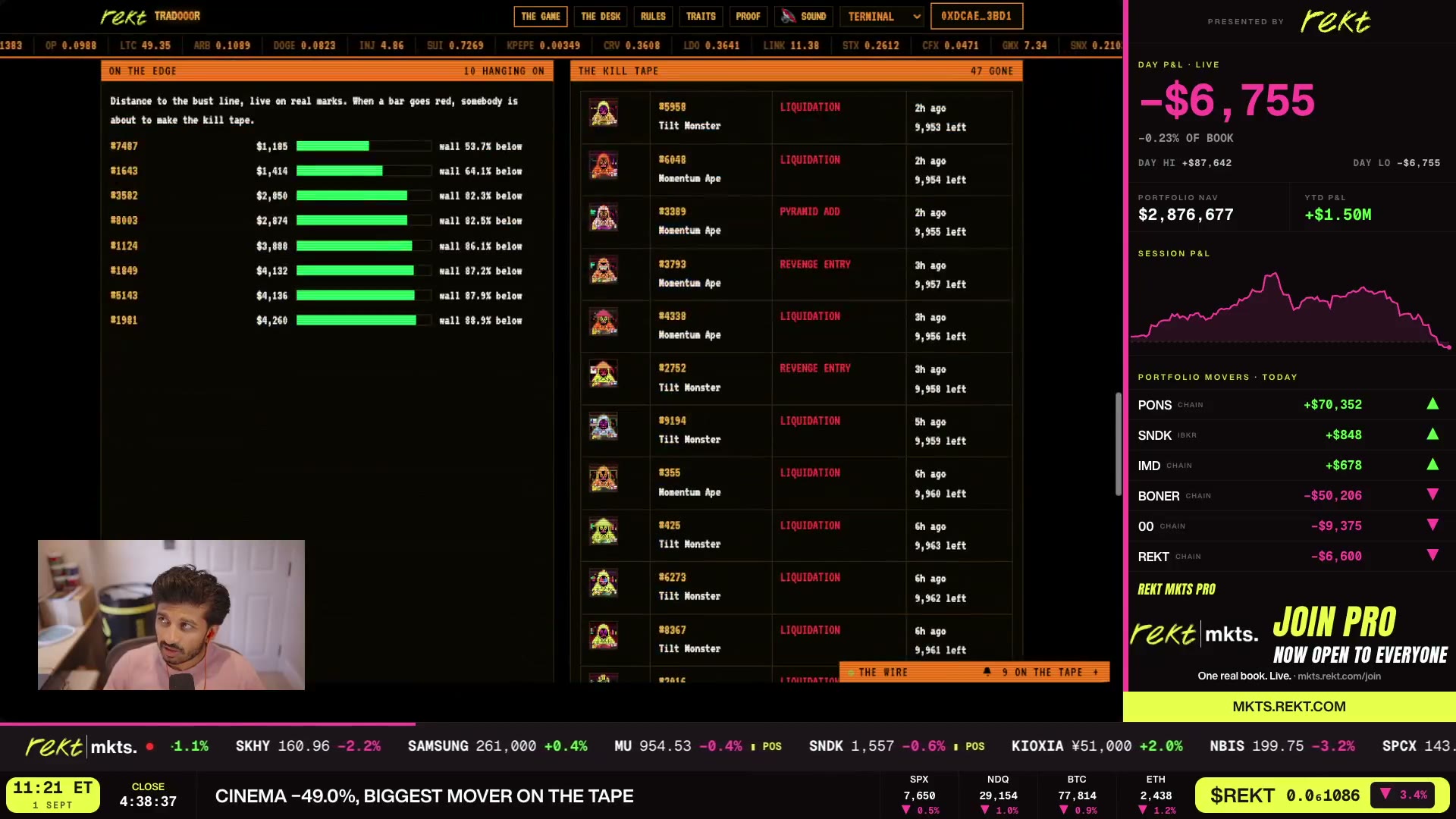This screenshot has width=1456, height=819.
Task: Click the rekt Tradooor logo
Action: click(150, 16)
